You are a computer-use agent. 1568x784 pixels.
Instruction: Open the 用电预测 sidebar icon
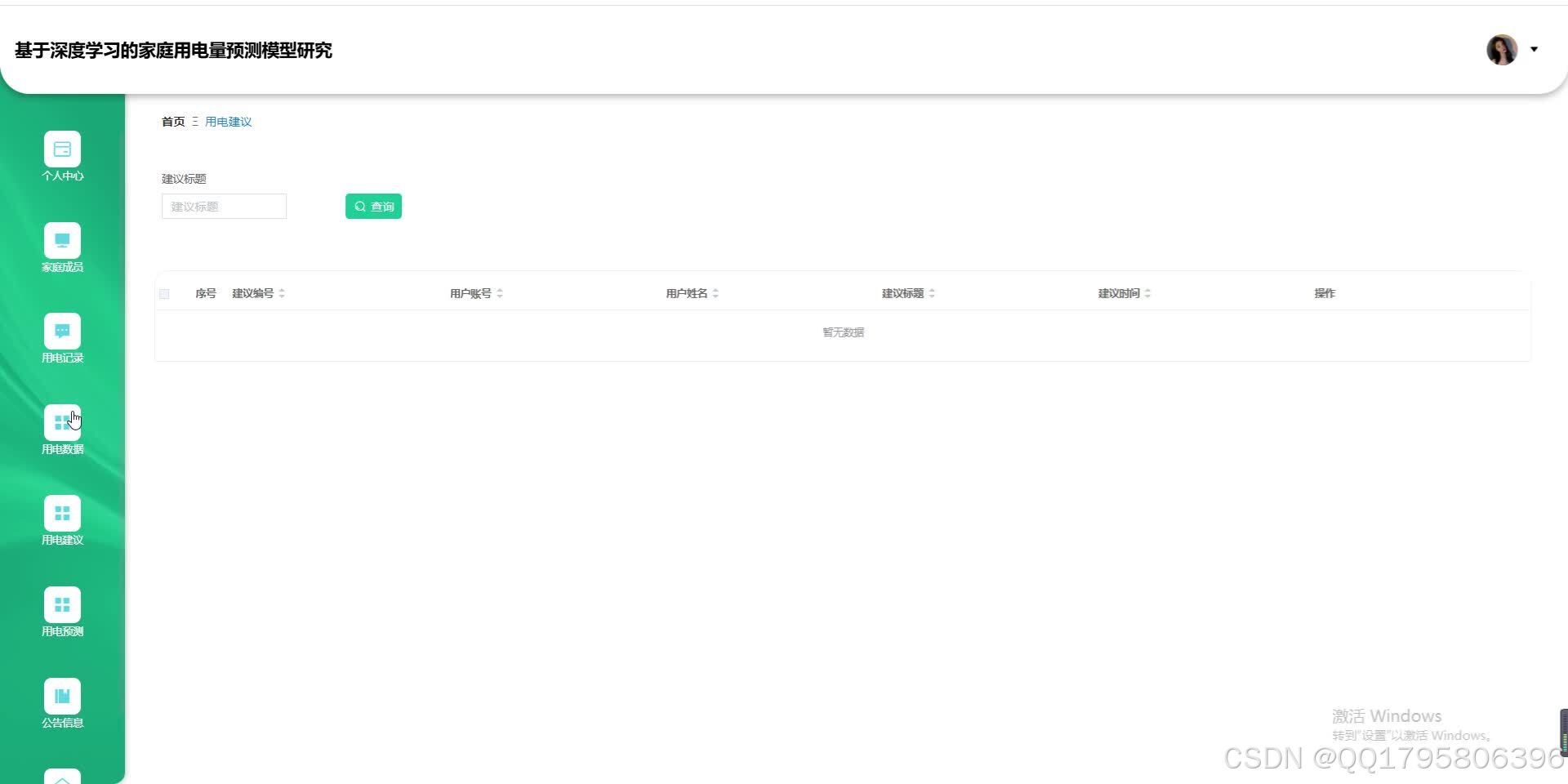point(62,605)
